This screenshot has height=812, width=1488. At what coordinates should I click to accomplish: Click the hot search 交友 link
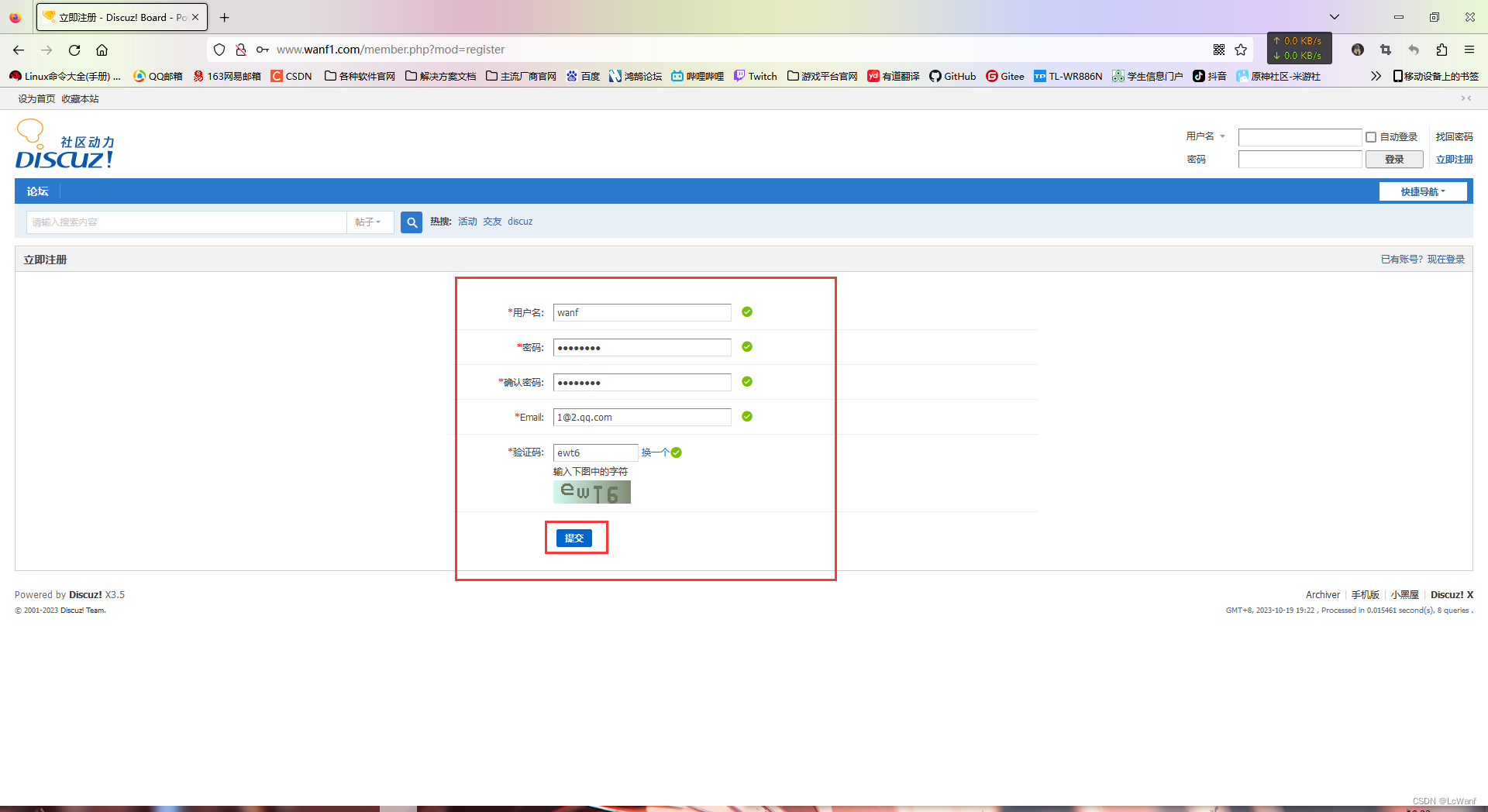[492, 222]
